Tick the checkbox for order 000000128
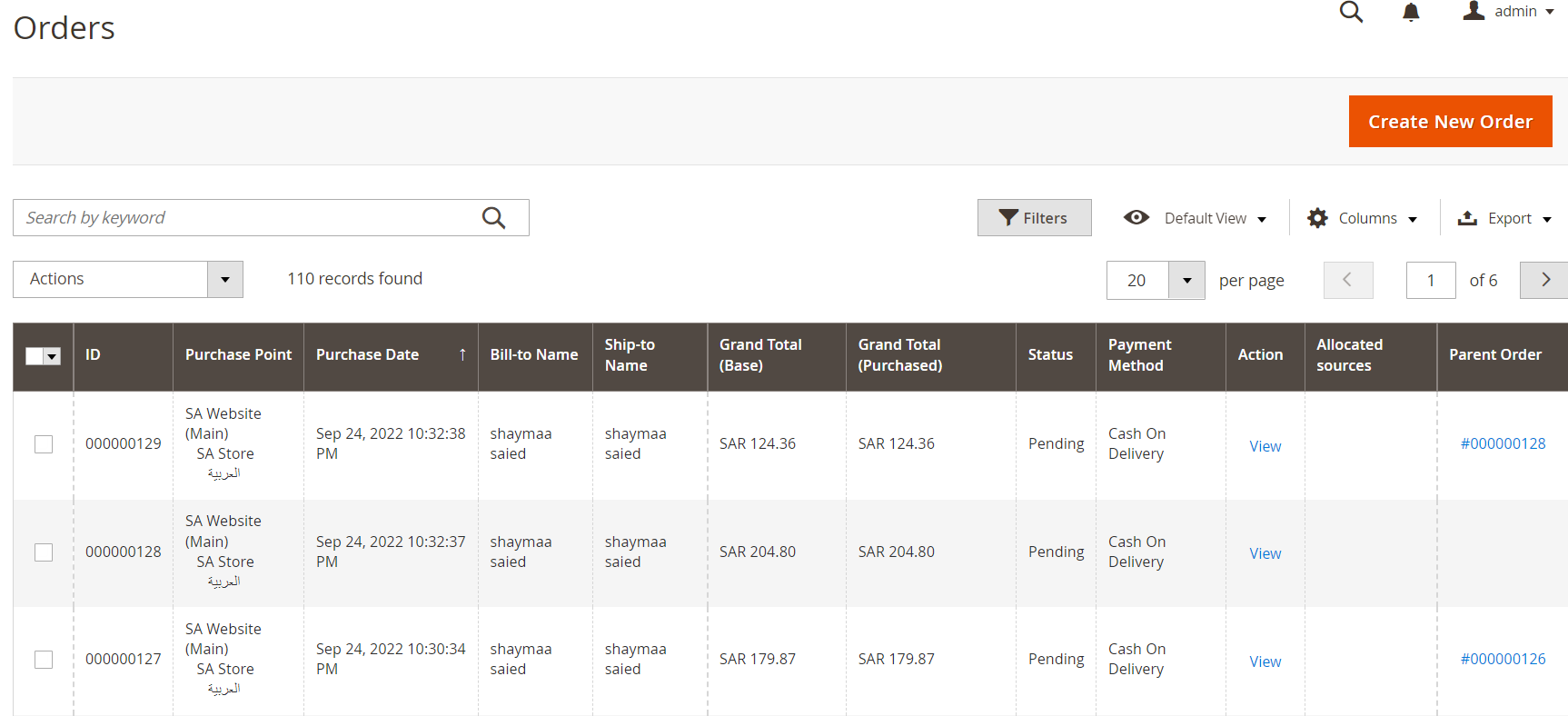 click(44, 552)
